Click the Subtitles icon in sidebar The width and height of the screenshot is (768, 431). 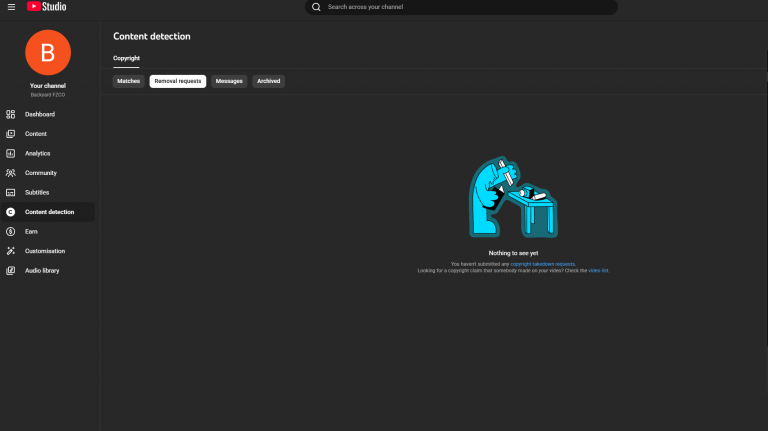(x=10, y=192)
